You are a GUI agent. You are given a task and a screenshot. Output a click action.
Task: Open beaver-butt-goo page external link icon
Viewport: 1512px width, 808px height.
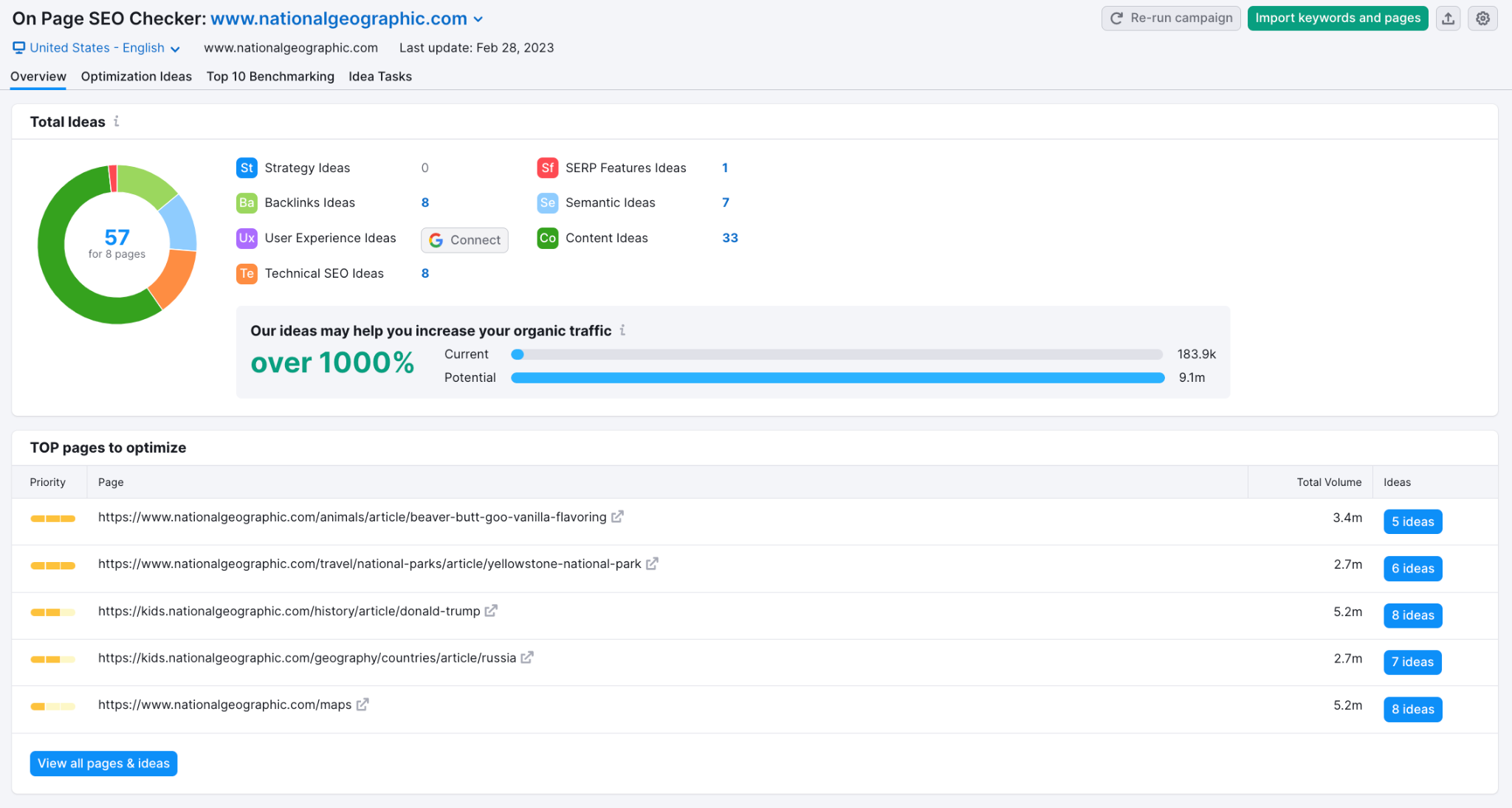coord(617,516)
